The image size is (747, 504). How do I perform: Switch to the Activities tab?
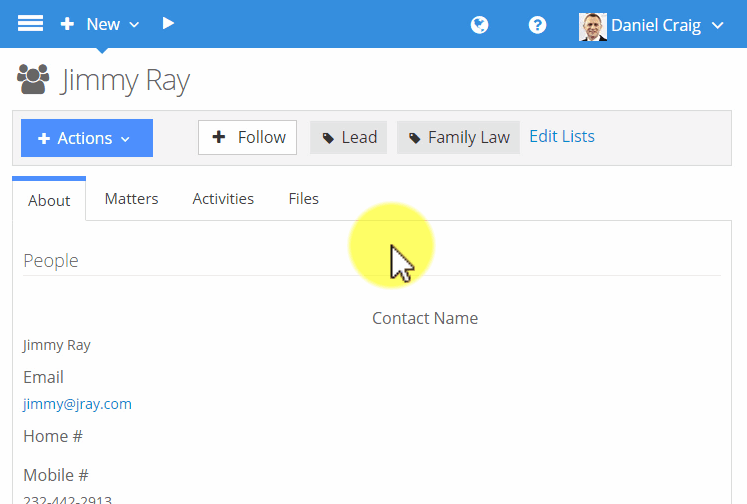tap(223, 199)
